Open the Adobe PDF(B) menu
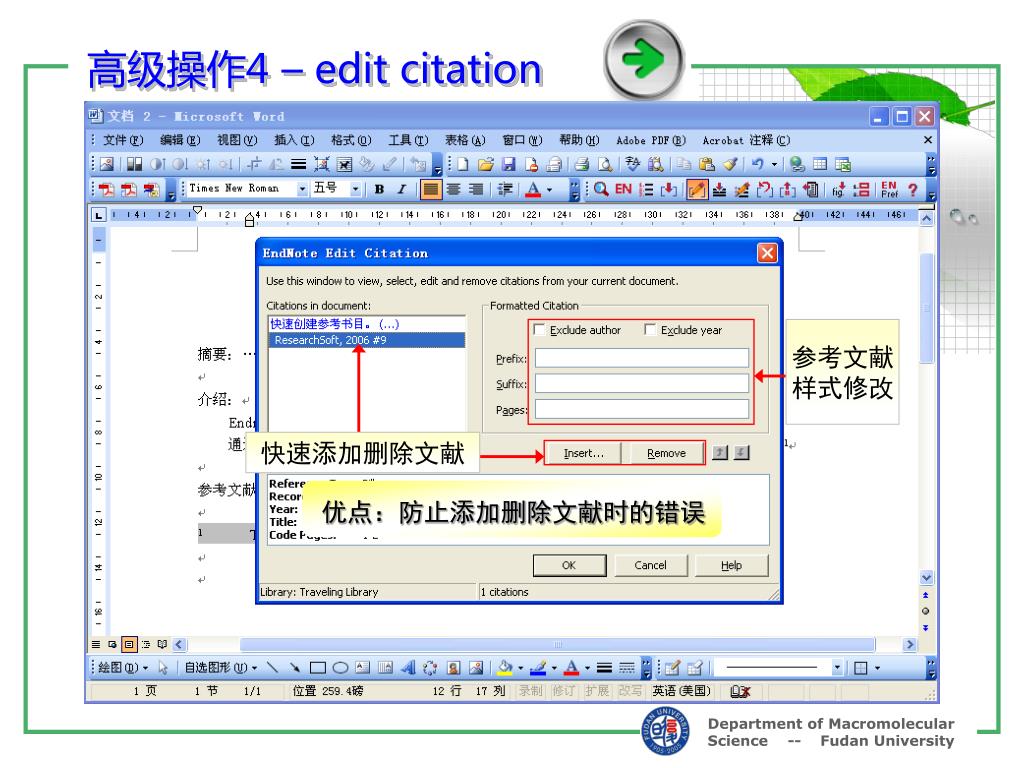Screen dimensions: 1024x768 [x=651, y=140]
